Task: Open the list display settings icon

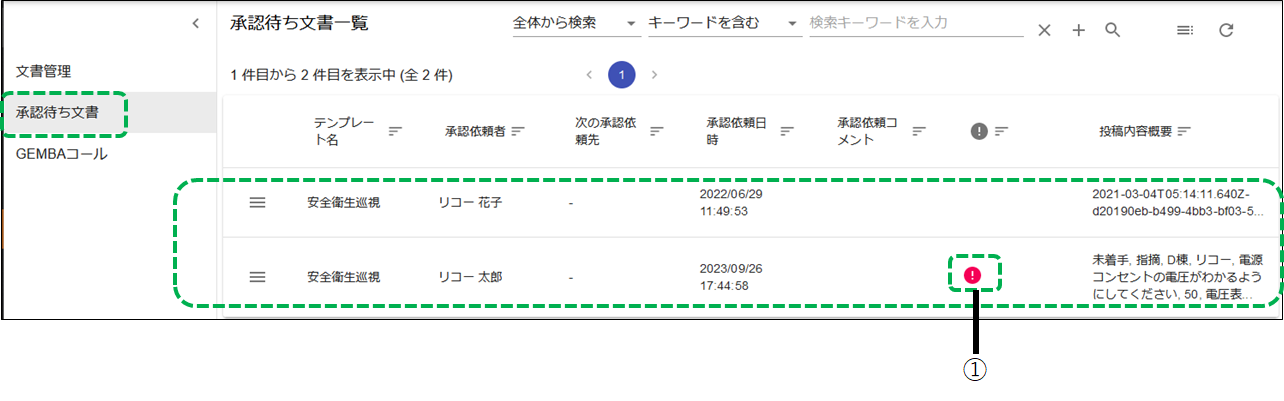Action: click(x=1185, y=30)
